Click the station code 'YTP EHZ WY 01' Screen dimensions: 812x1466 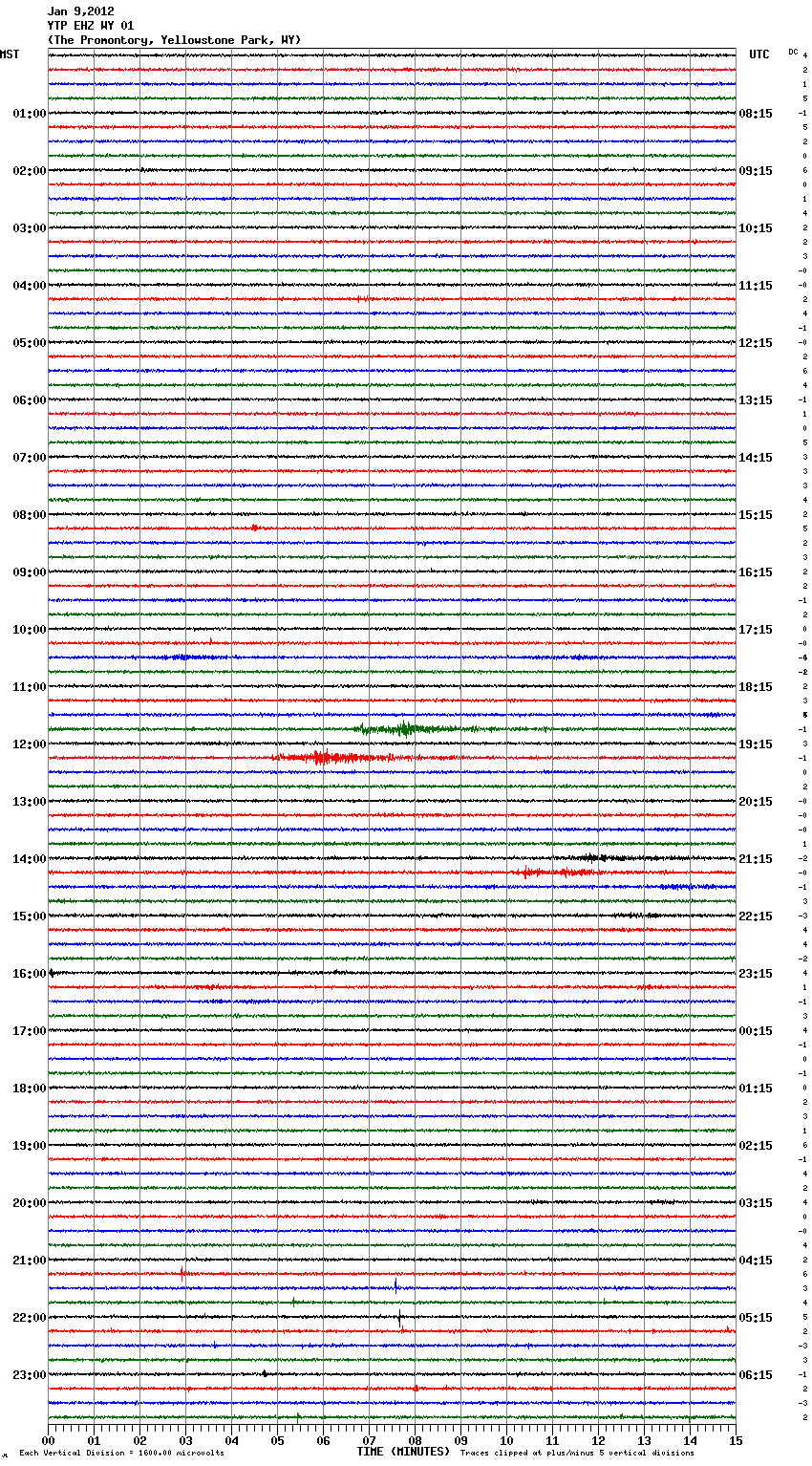(91, 26)
